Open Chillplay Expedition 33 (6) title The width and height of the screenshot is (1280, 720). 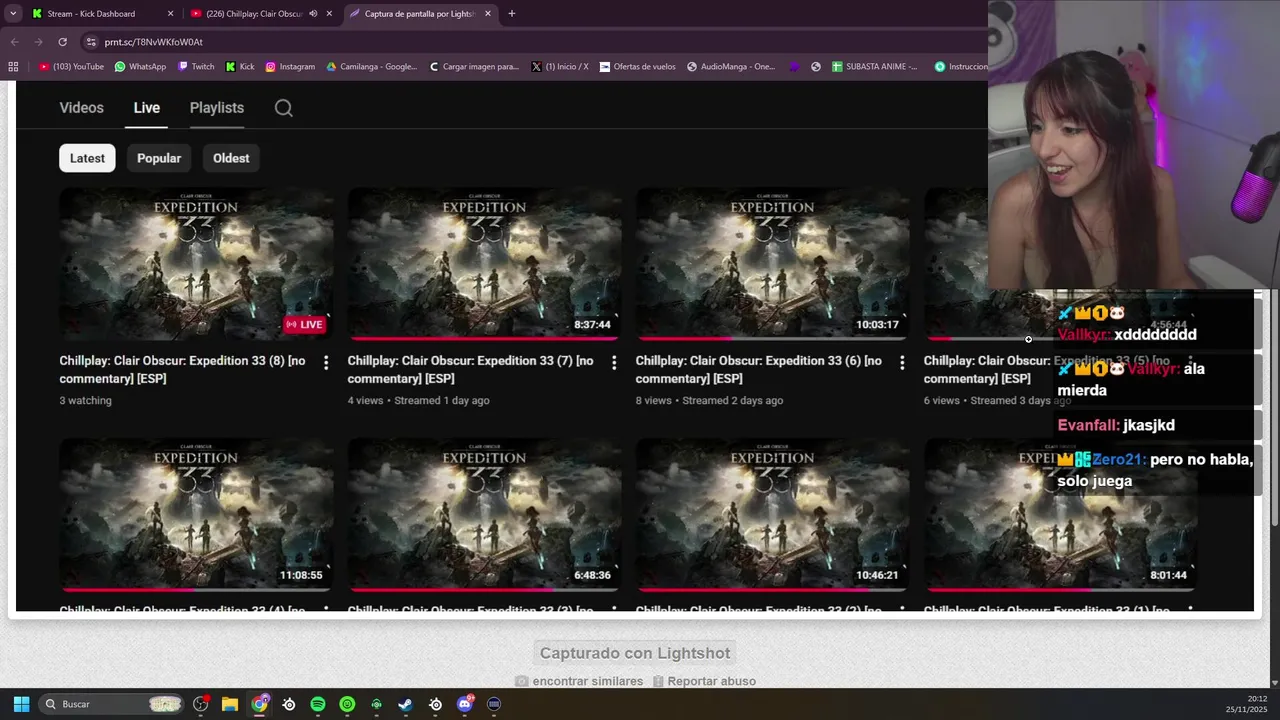point(758,370)
